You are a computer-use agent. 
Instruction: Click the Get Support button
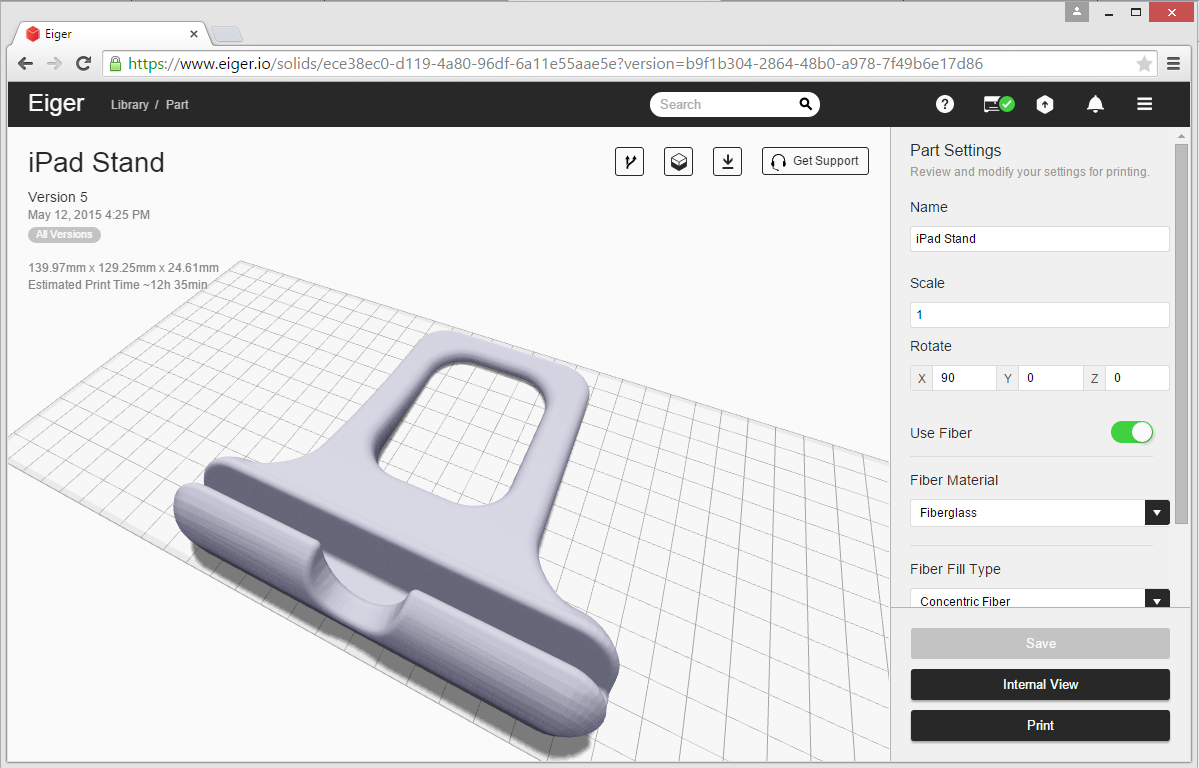click(815, 161)
